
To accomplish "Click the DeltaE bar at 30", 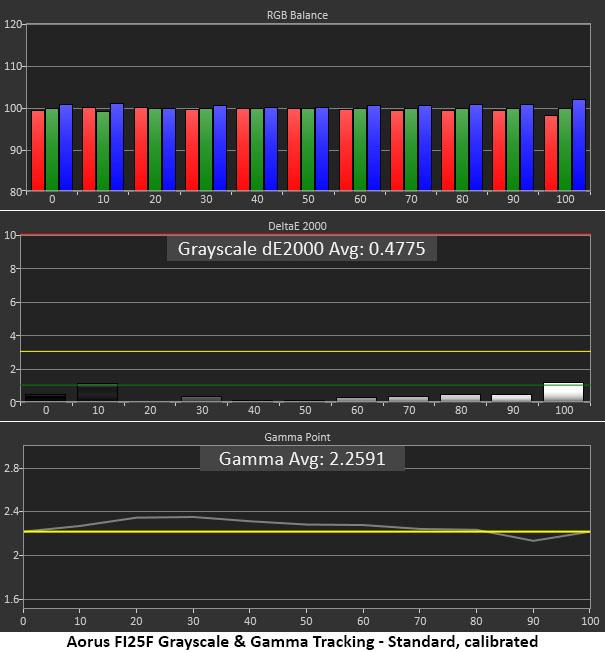I will pos(202,399).
